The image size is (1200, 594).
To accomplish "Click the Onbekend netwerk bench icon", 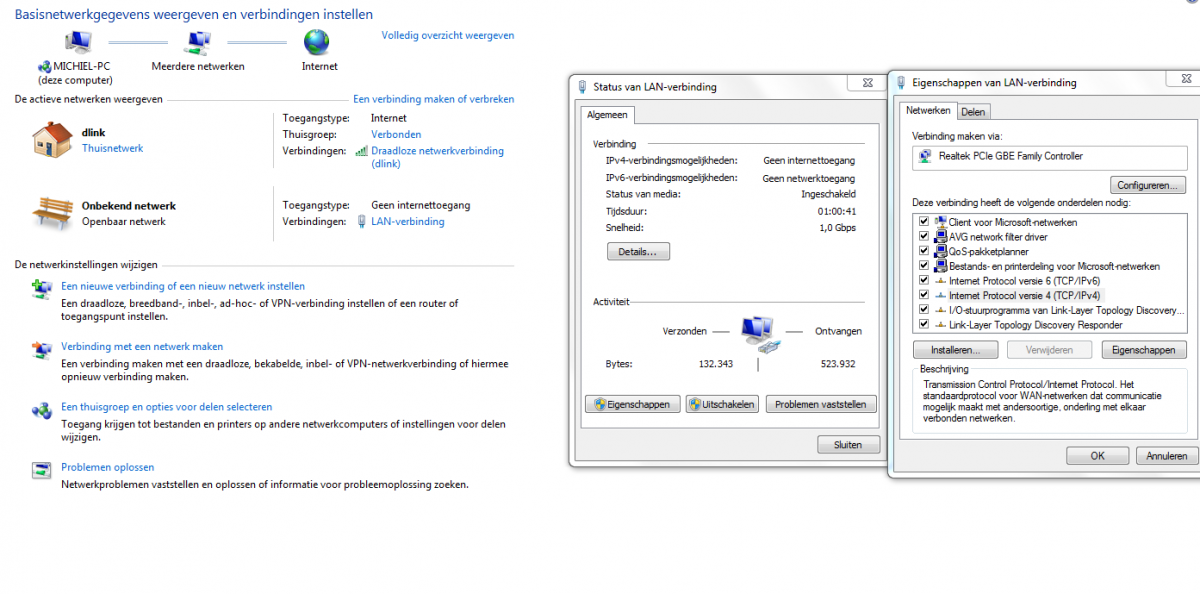I will 52,213.
